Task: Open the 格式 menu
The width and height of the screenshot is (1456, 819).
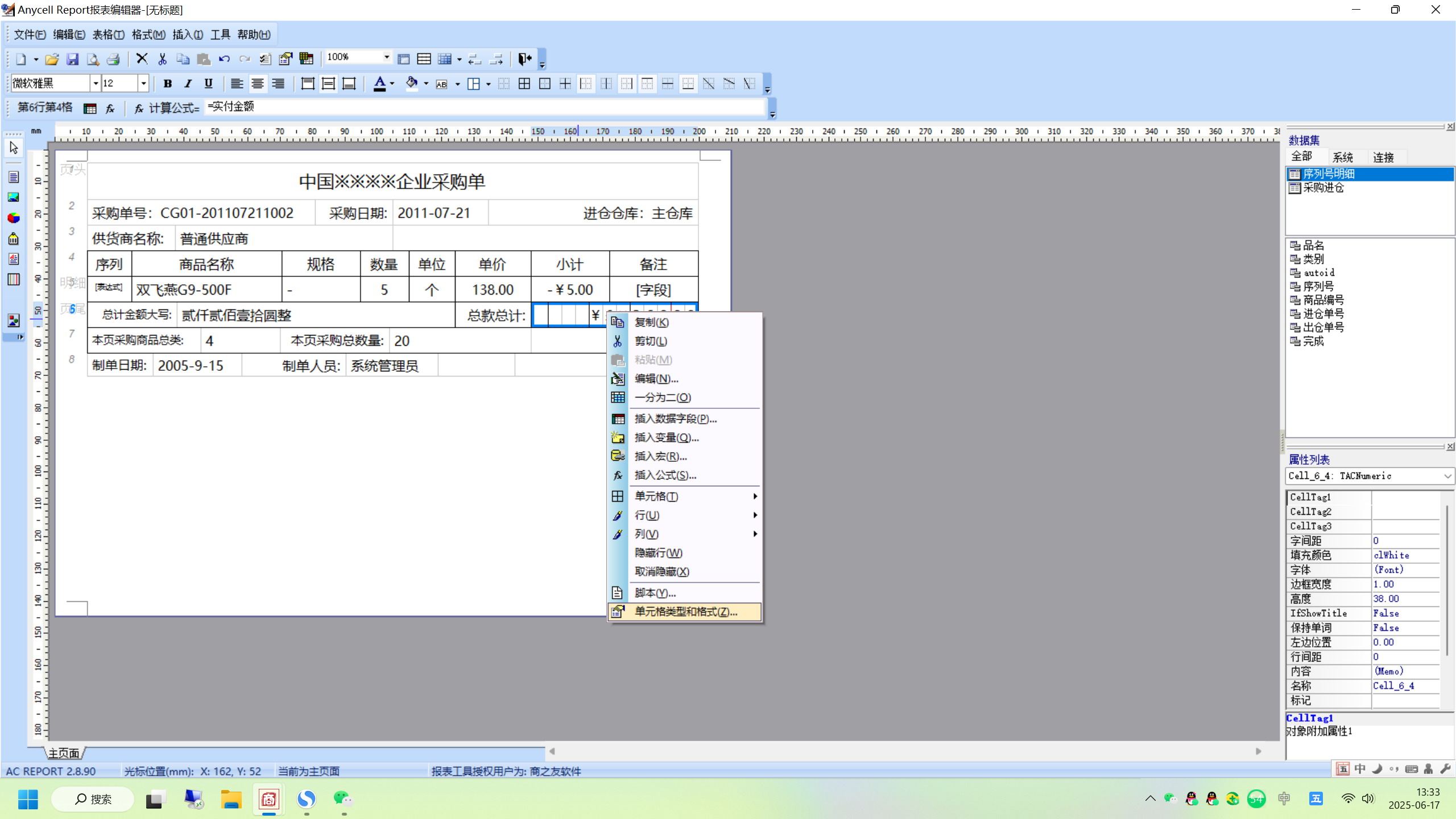Action: (x=148, y=35)
